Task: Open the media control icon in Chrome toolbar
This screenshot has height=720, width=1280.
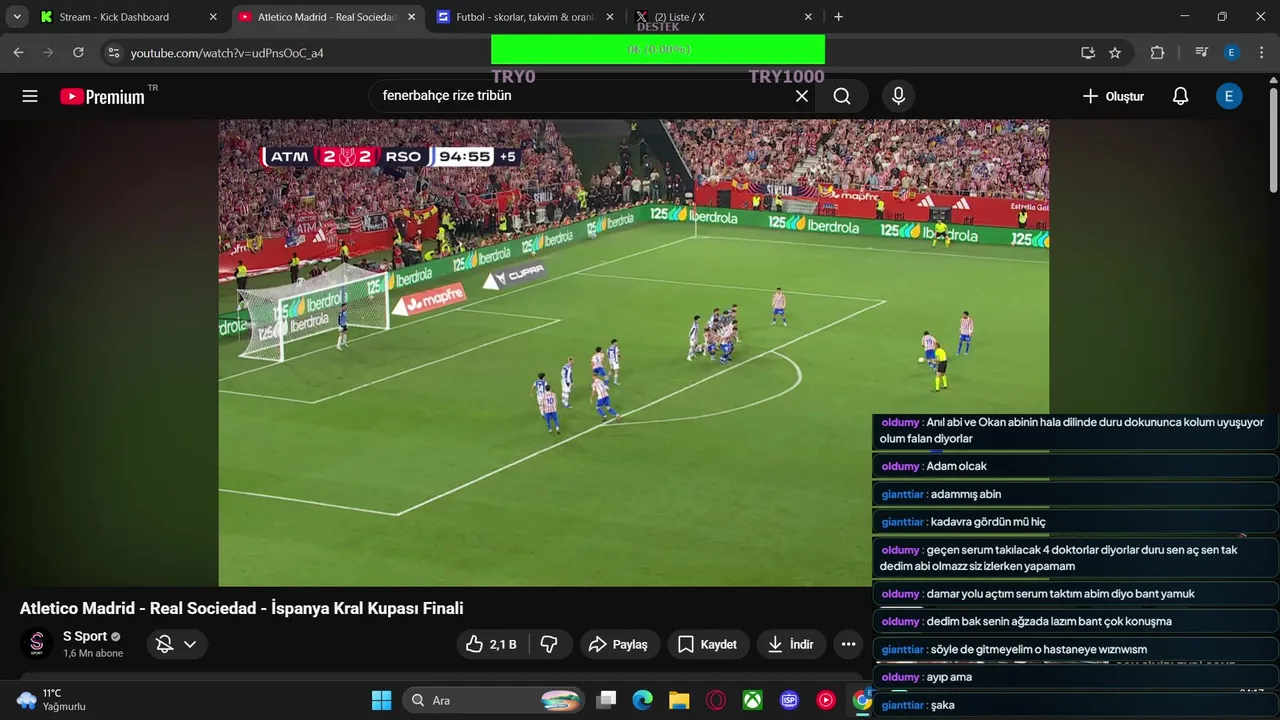Action: tap(1202, 53)
